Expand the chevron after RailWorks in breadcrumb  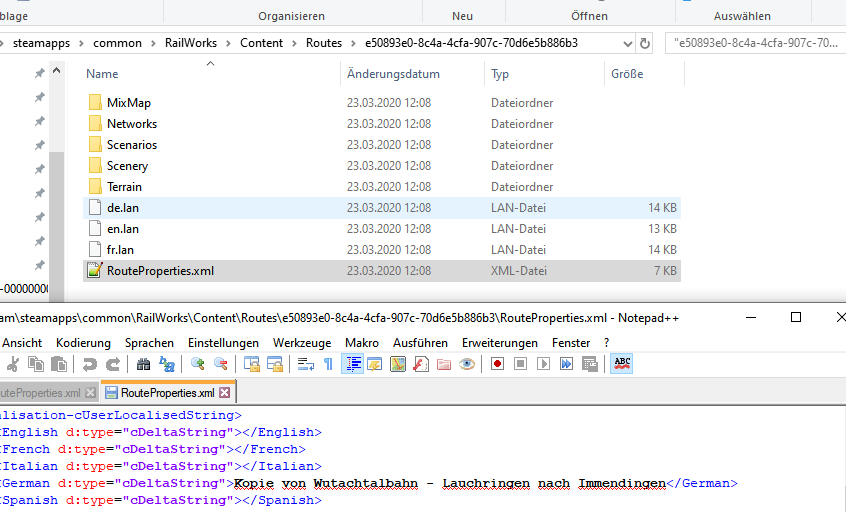[230, 43]
